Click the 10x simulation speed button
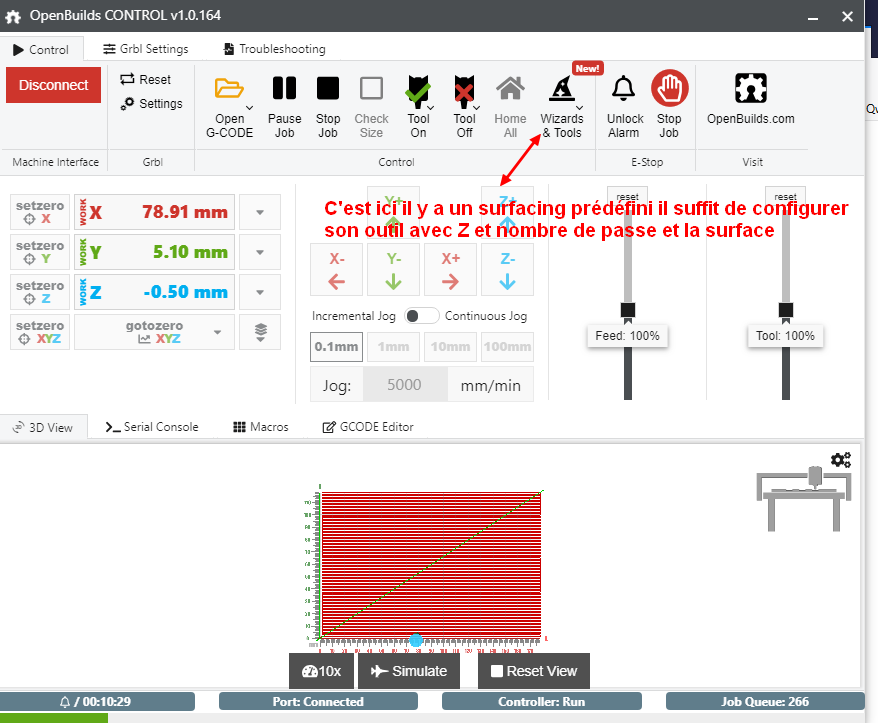This screenshot has height=723, width=878. point(321,671)
